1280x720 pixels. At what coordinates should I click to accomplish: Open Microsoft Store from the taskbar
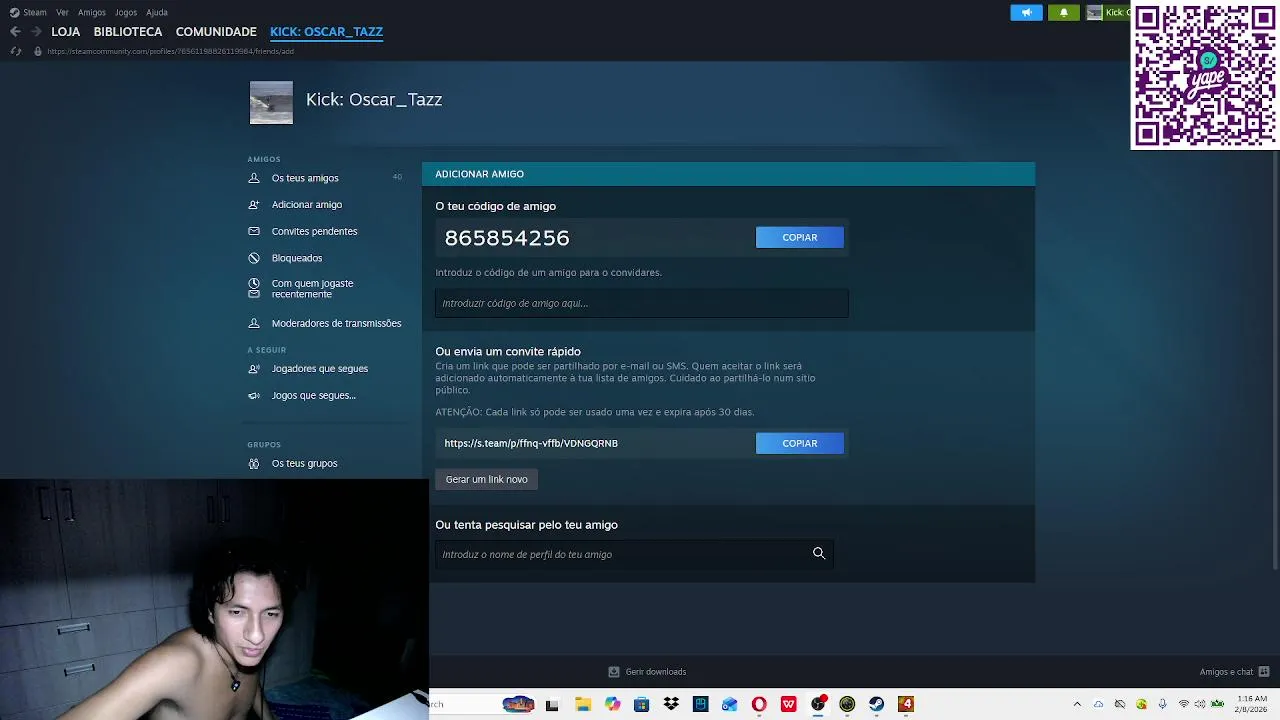[641, 704]
